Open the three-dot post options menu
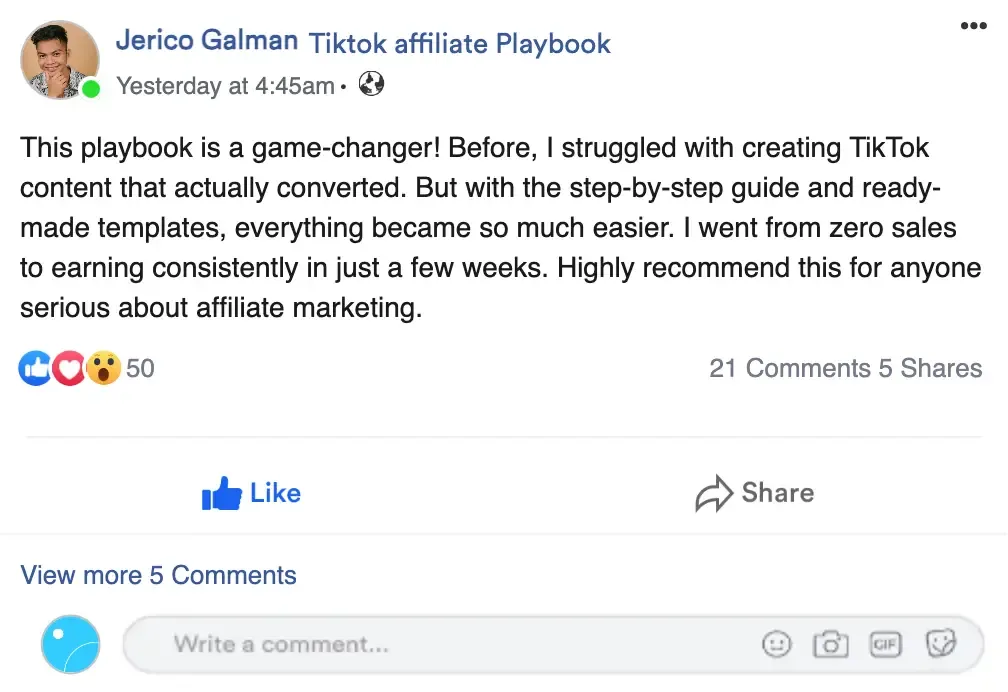Viewport: 1008px width, 692px height. tap(973, 26)
